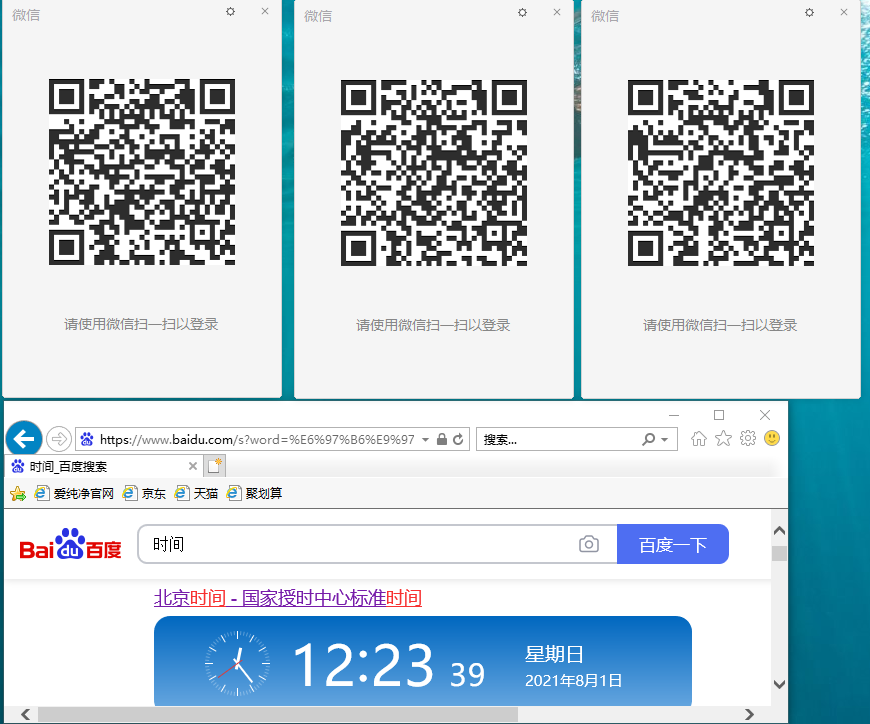Viewport: 870px width, 724px height.
Task: Click the QR code in middle WeChat window
Action: point(434,173)
